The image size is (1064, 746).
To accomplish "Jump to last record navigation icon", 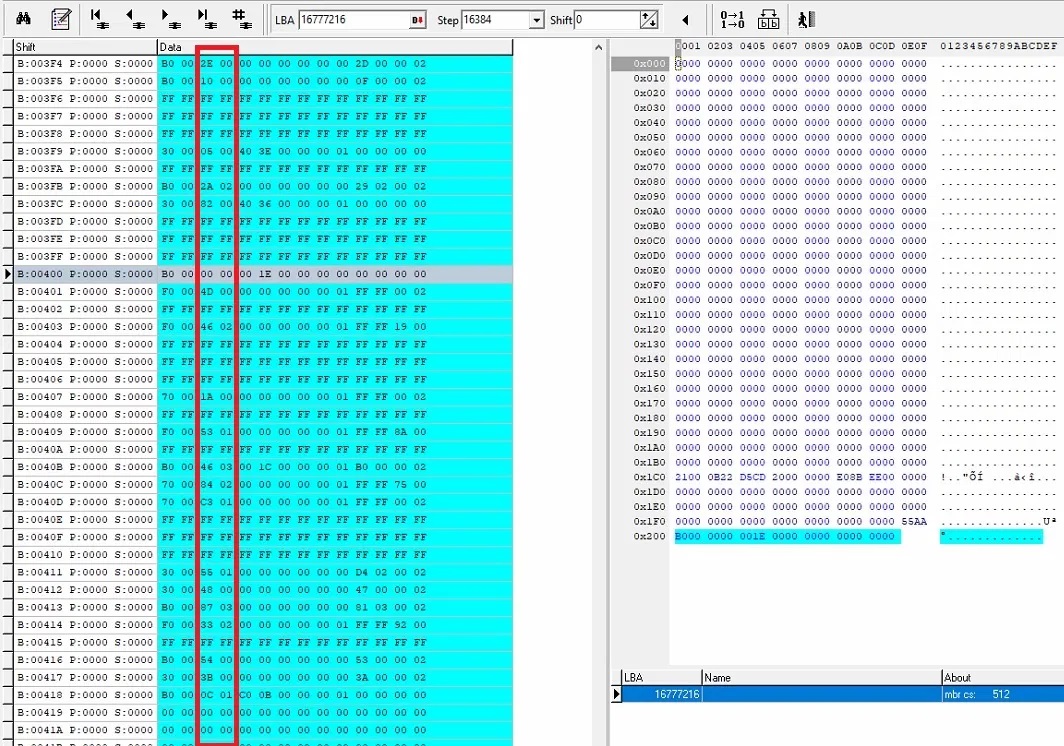I will coord(206,18).
